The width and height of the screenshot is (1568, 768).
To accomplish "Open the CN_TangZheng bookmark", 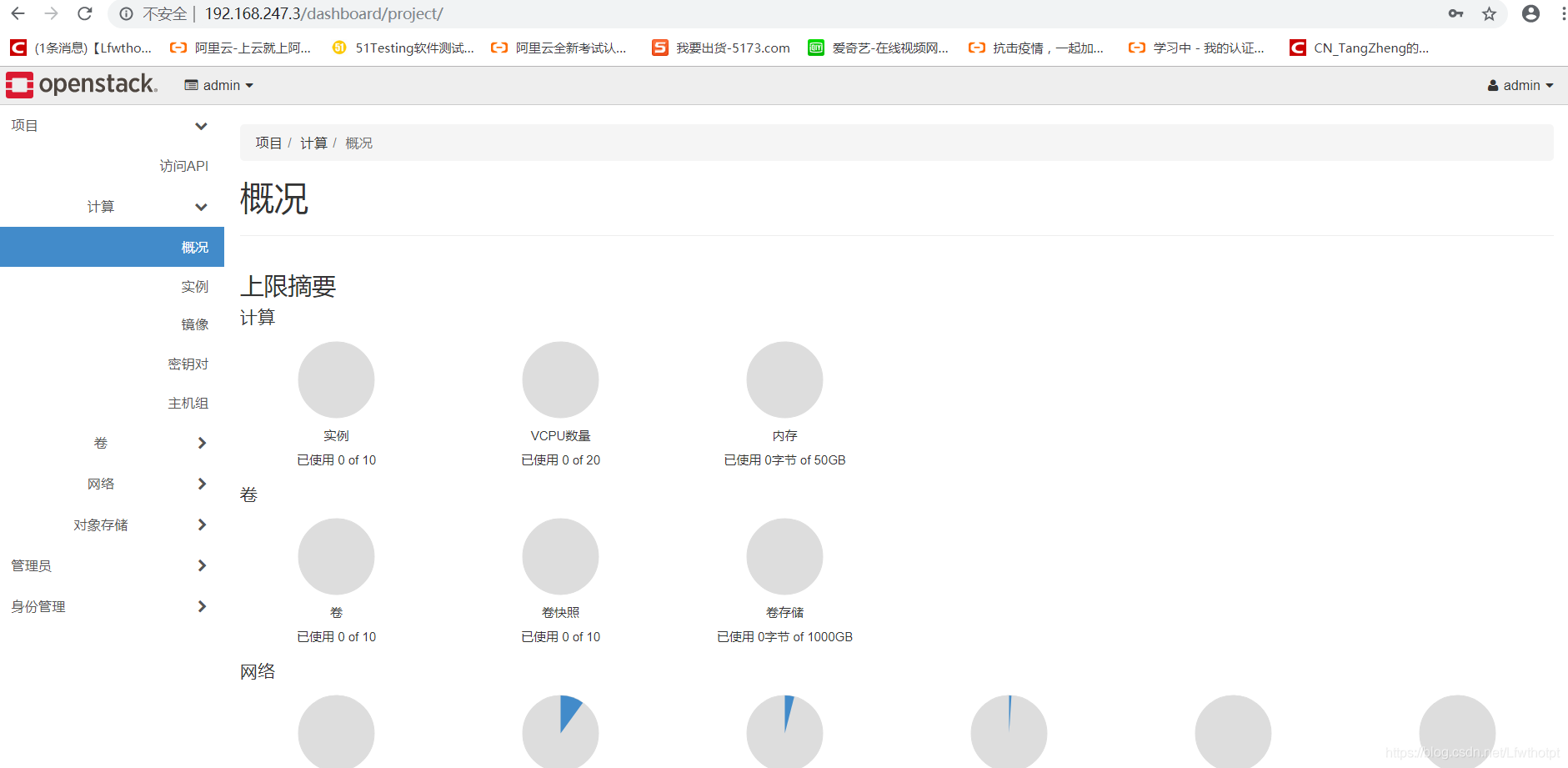I will pyautogui.click(x=1360, y=48).
